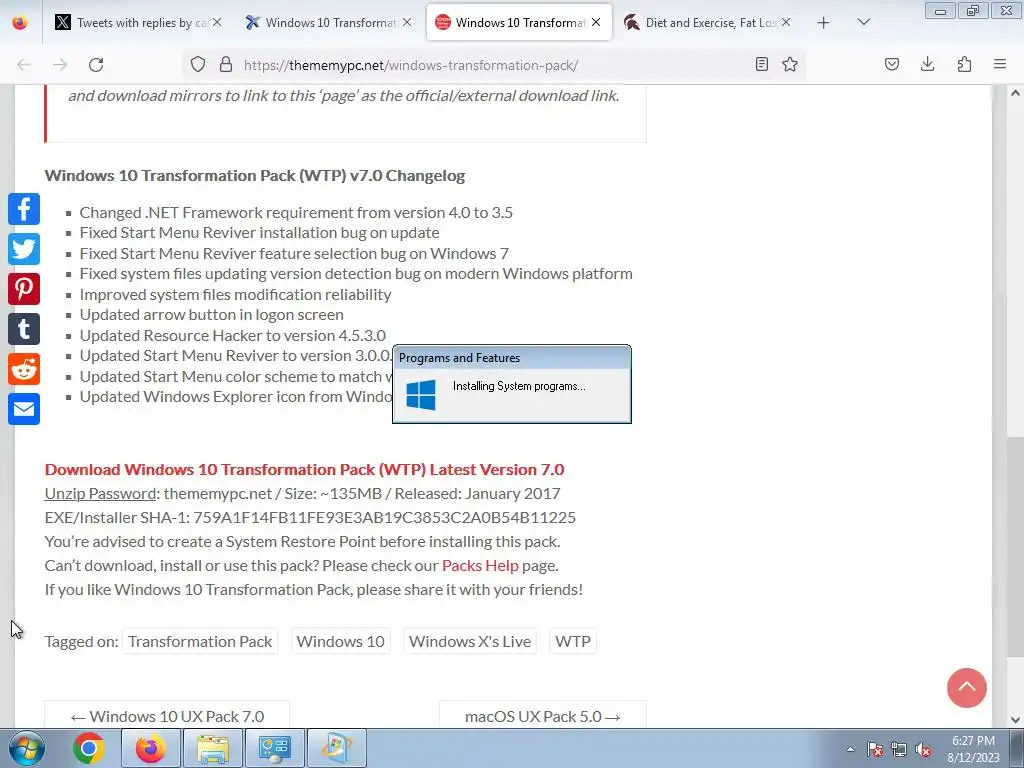Open the Action Center flag tray icon

coord(875,750)
